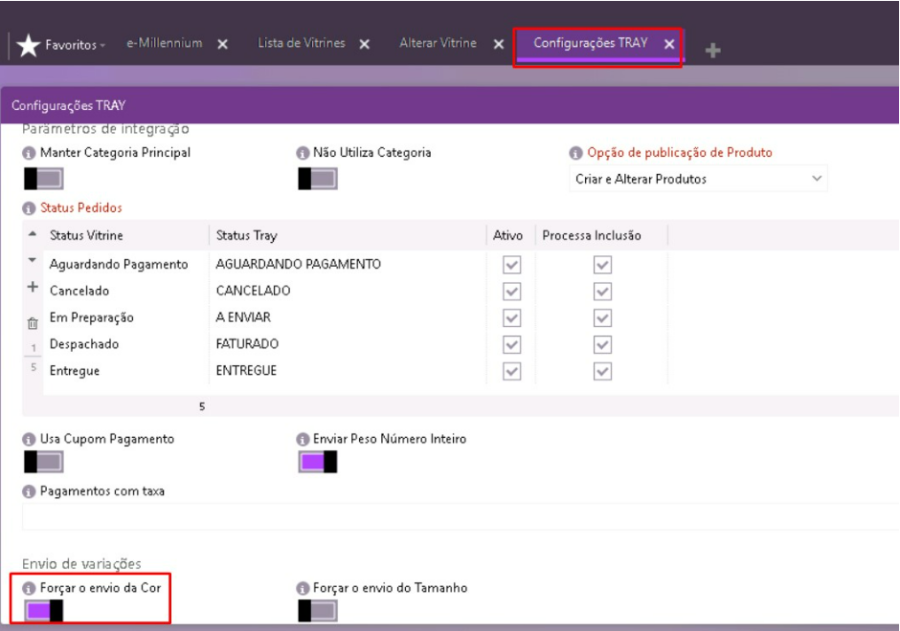Open Criar e Alterar Produtos dropdown
The image size is (900, 631).
tap(698, 179)
